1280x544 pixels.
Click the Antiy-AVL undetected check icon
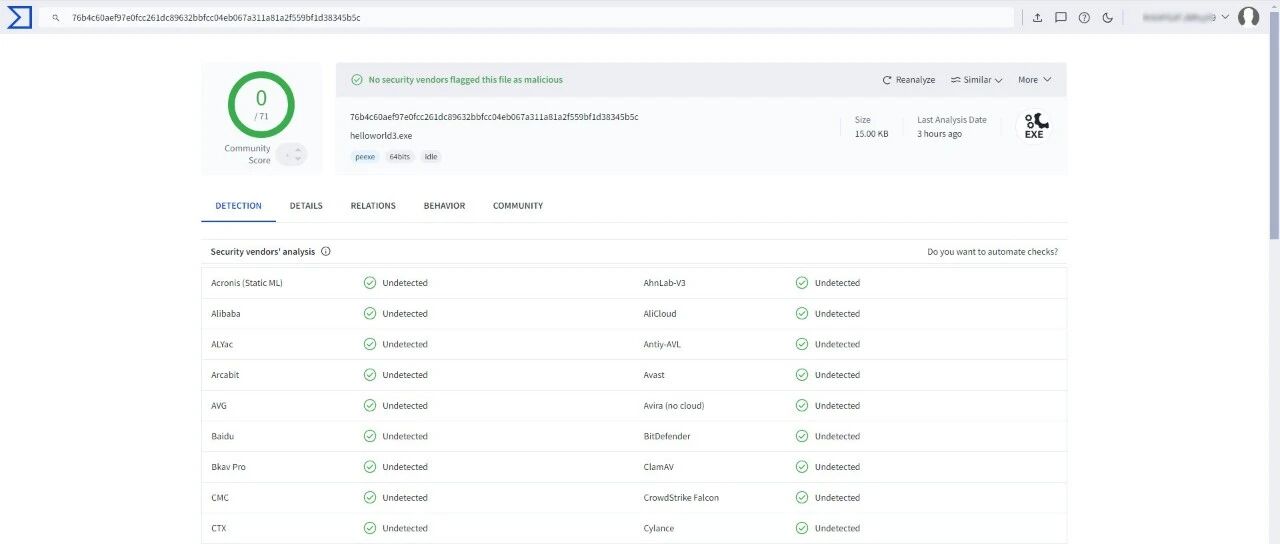[x=802, y=344]
